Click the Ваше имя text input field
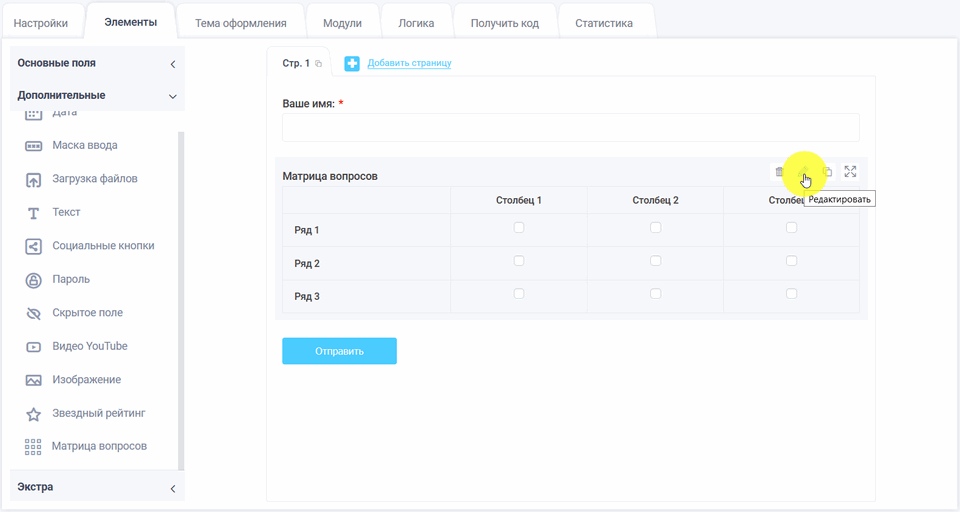960x512 pixels. pos(570,127)
